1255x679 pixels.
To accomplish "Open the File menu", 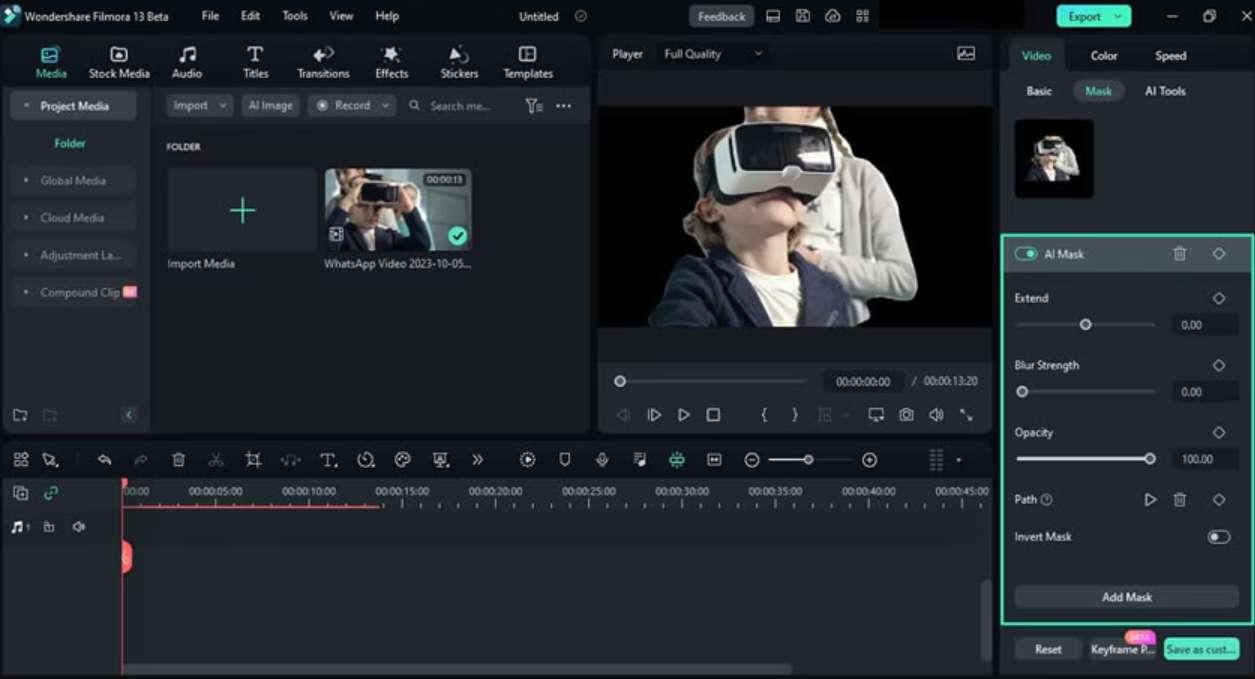I will pos(210,16).
